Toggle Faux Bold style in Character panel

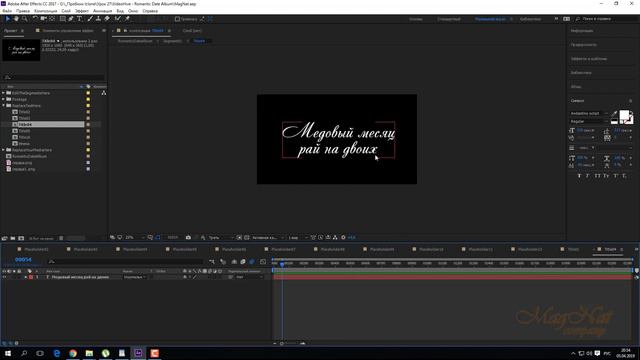pos(579,176)
